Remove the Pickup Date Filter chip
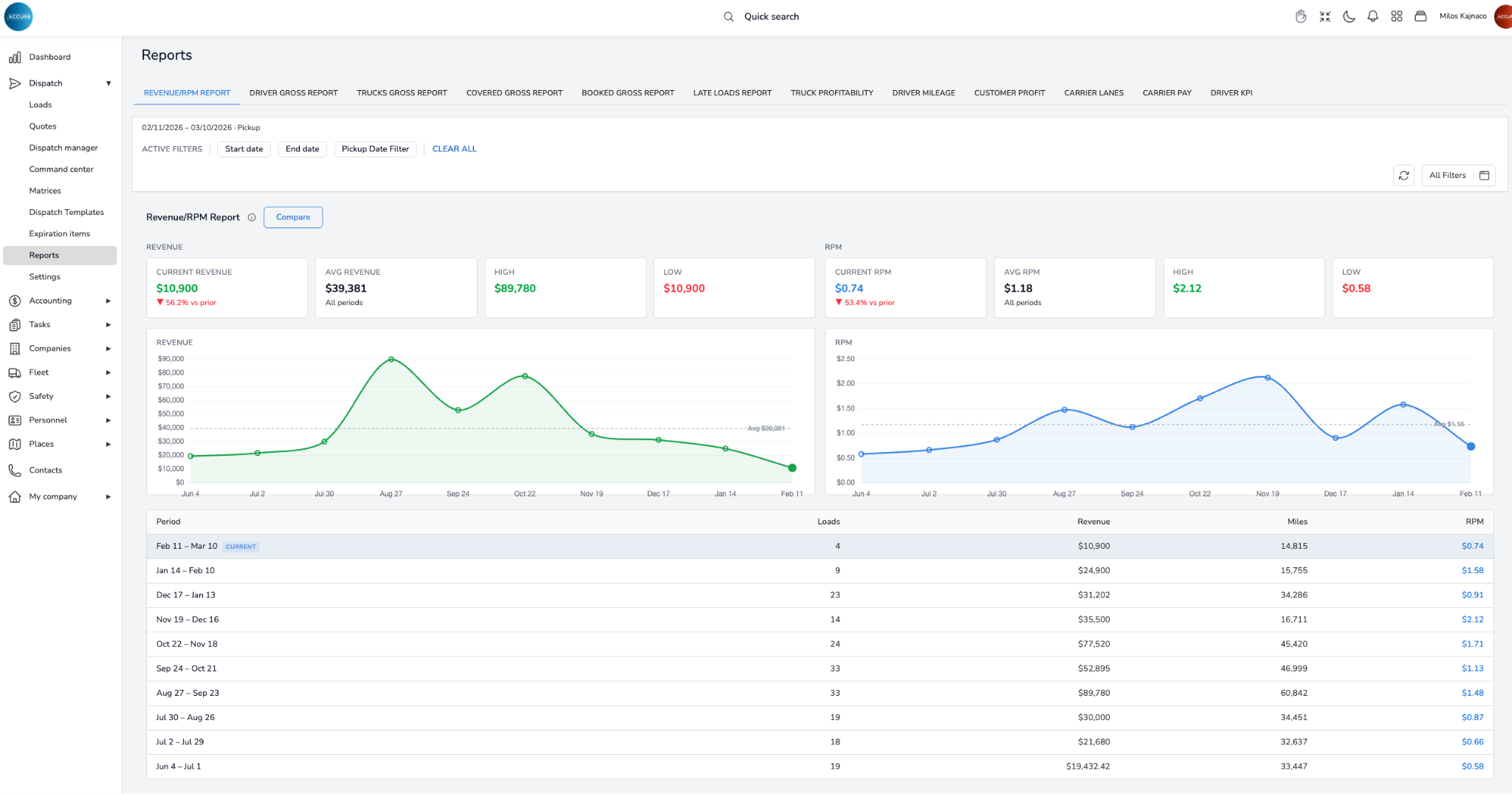 click(x=375, y=149)
